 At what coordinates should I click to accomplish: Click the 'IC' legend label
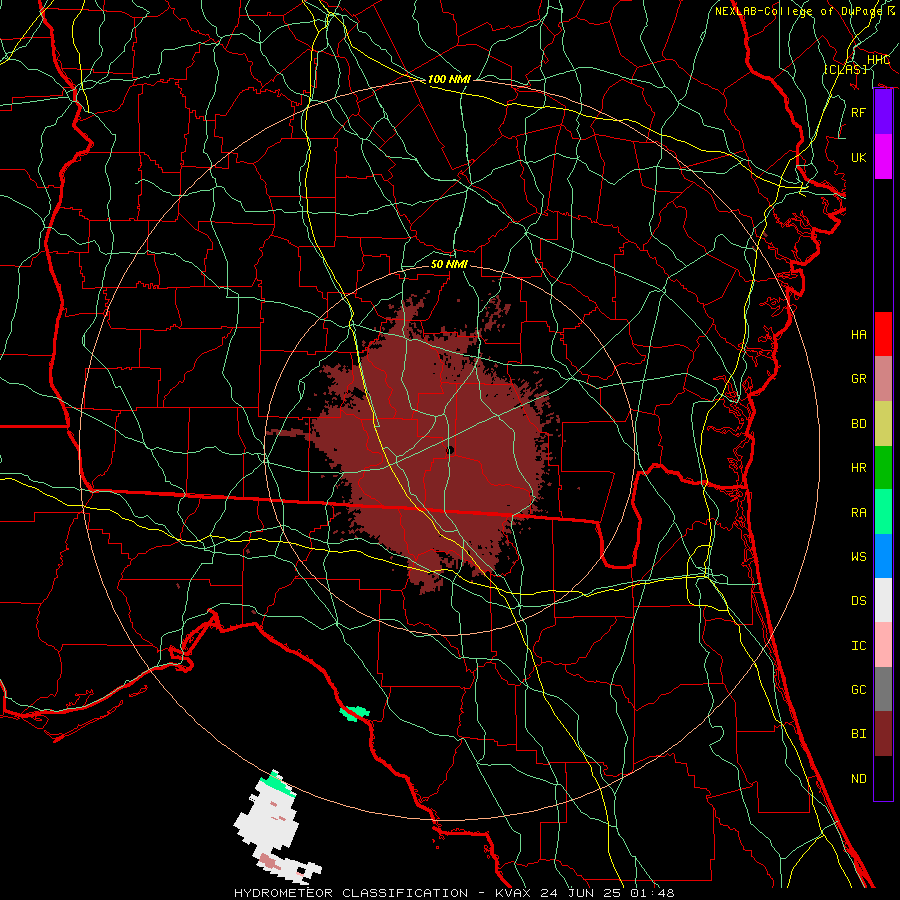tap(859, 646)
